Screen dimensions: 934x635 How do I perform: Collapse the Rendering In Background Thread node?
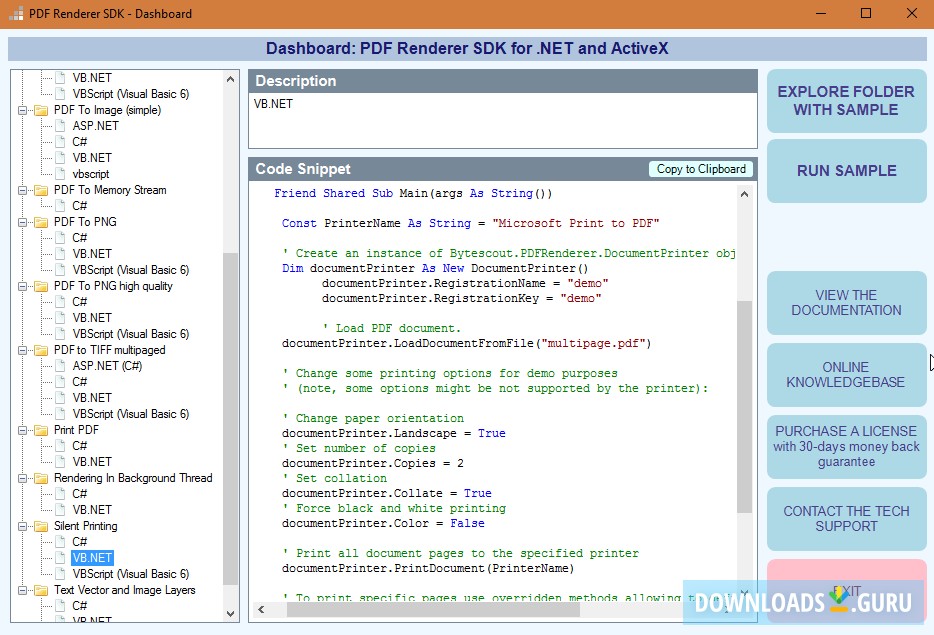click(x=22, y=478)
